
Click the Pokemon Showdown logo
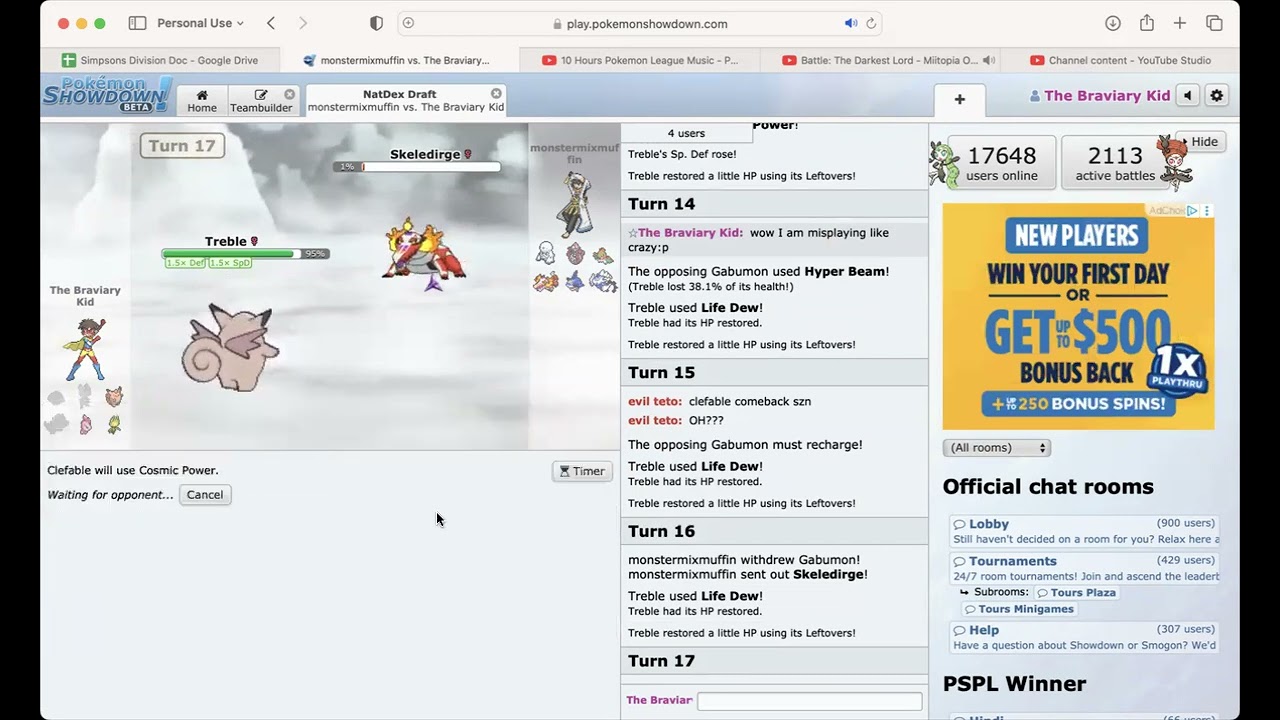click(107, 95)
